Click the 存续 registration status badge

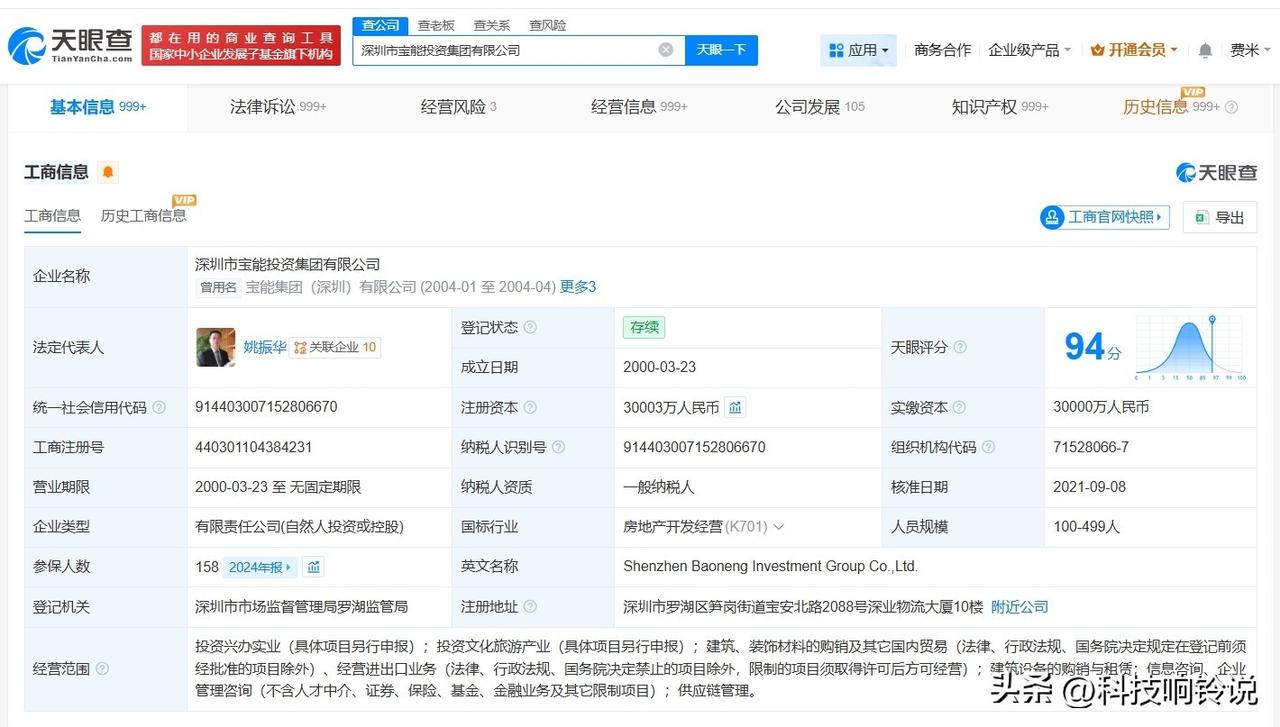point(644,328)
